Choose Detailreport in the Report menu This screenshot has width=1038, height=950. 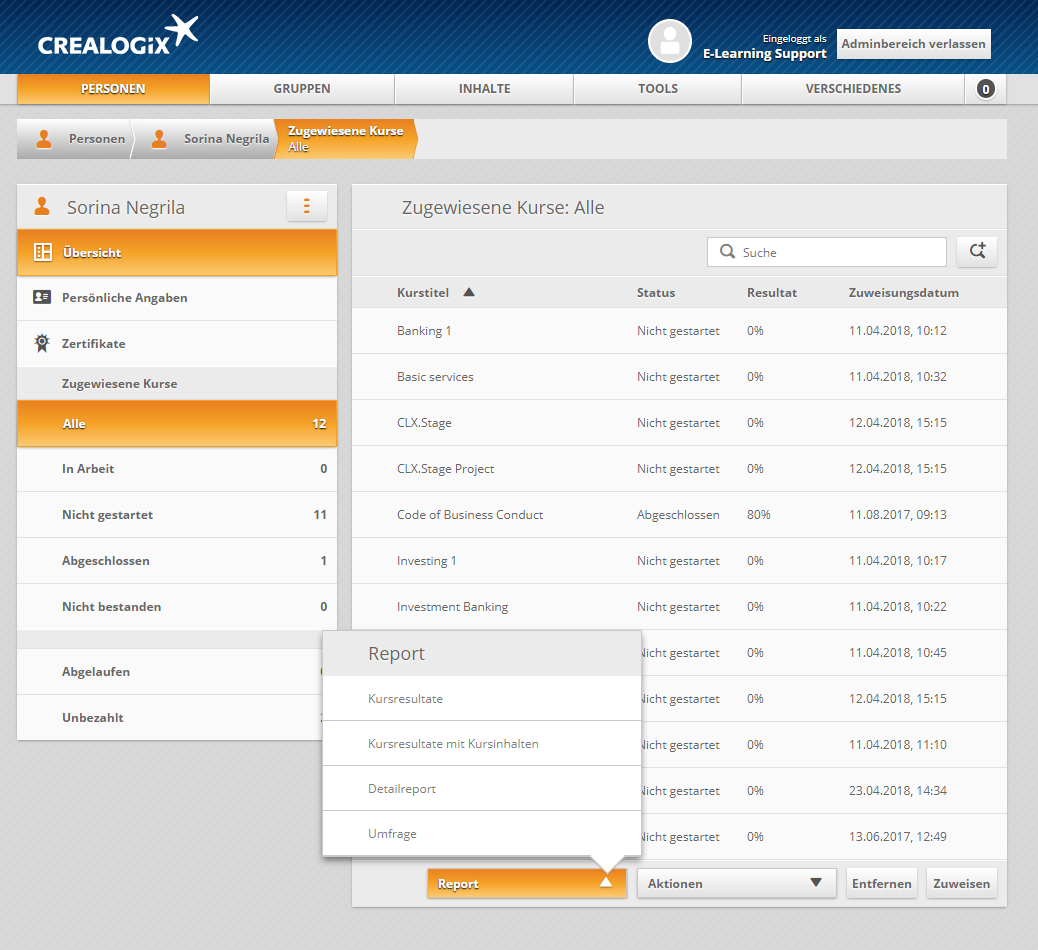[x=402, y=789]
